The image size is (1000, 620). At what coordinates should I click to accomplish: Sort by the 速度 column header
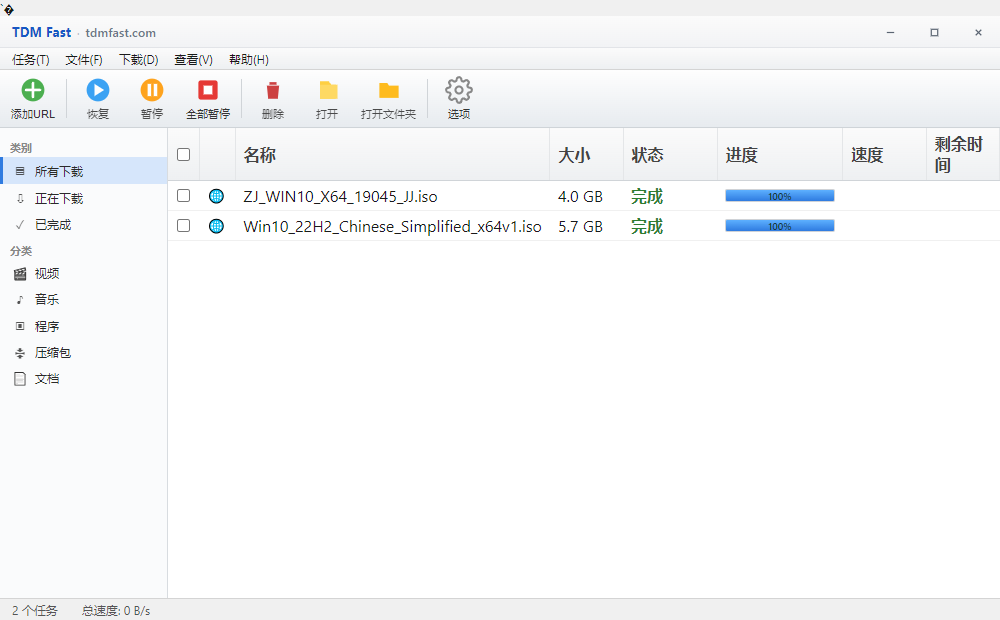pyautogui.click(x=885, y=154)
